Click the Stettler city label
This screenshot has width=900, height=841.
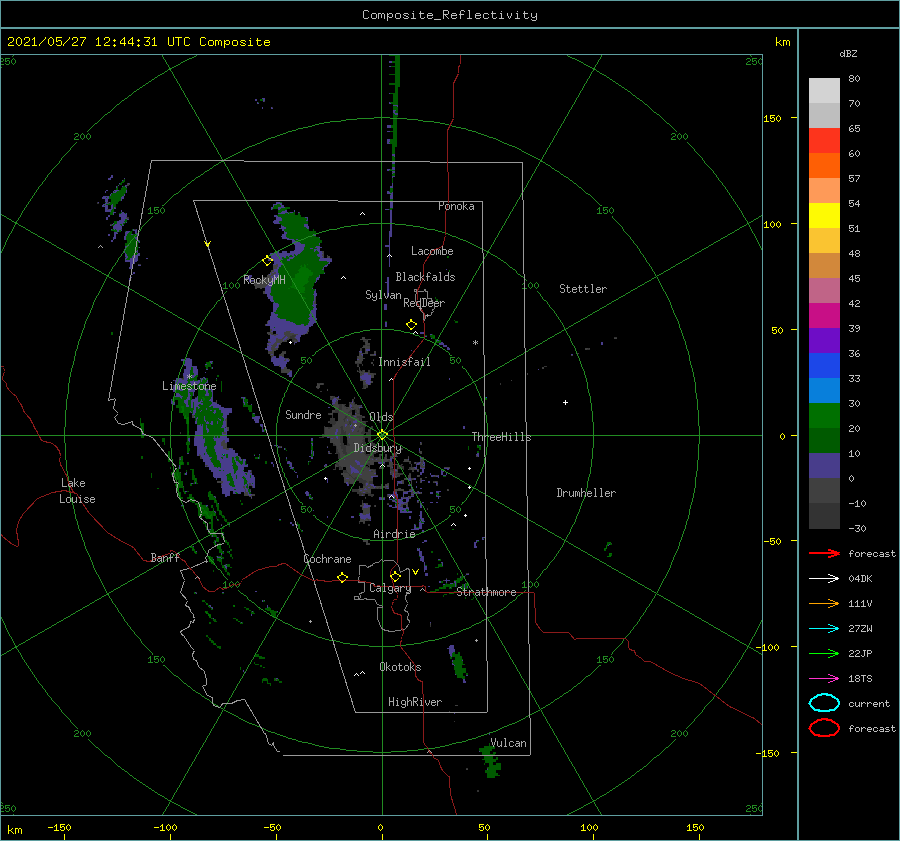click(x=583, y=289)
